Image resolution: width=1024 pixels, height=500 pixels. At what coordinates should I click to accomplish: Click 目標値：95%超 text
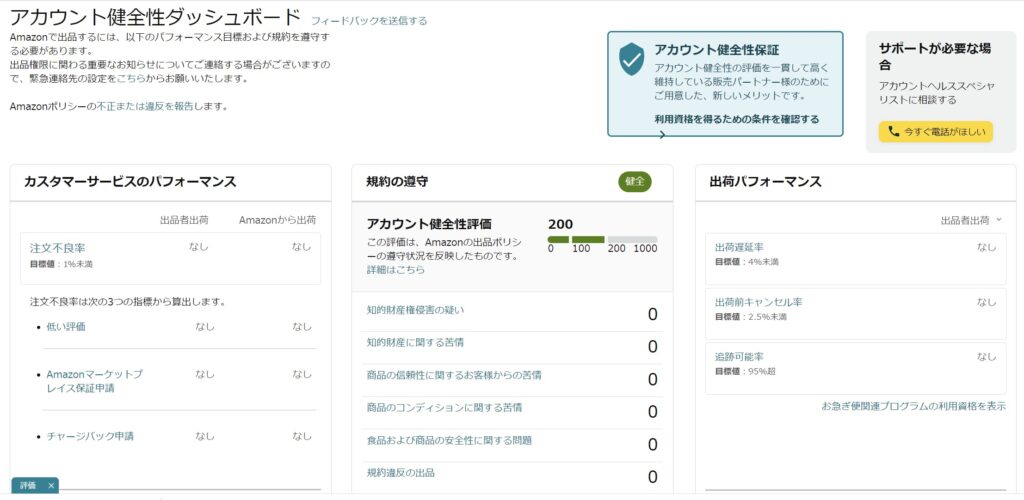pos(745,371)
